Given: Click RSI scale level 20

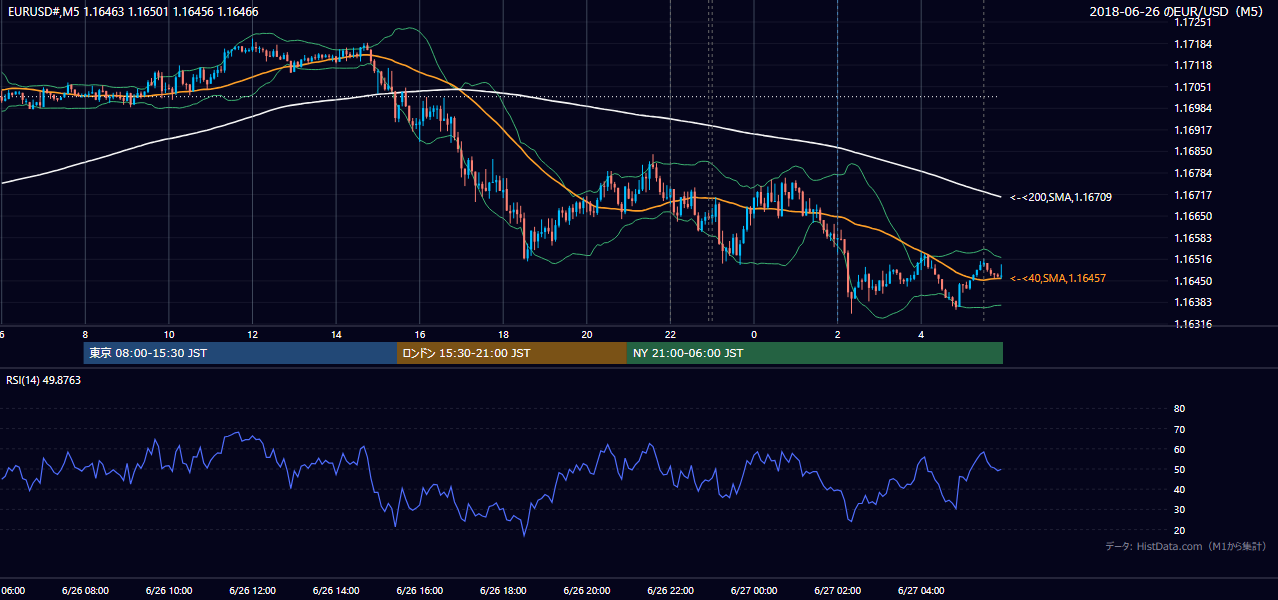Looking at the screenshot, I should click(x=1179, y=530).
